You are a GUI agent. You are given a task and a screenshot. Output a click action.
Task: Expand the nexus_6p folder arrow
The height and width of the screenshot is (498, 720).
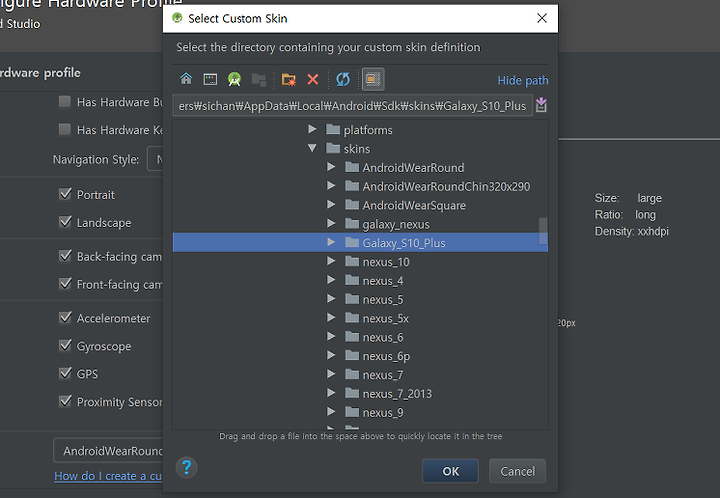click(331, 355)
